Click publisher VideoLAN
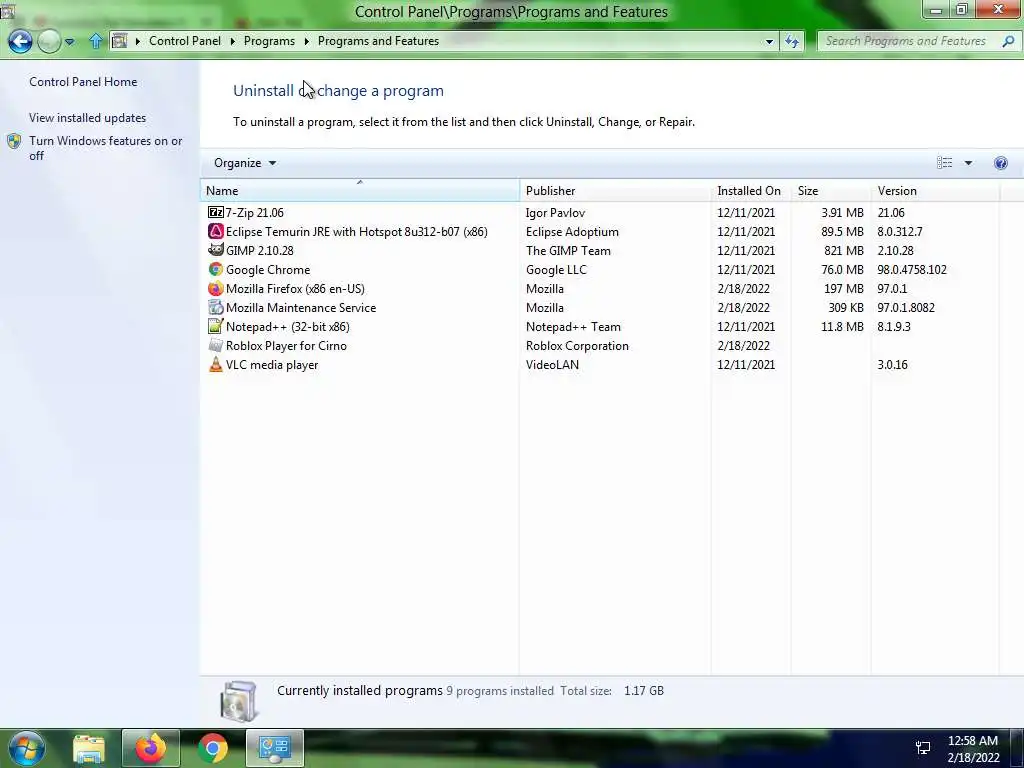This screenshot has height=768, width=1024. (552, 365)
